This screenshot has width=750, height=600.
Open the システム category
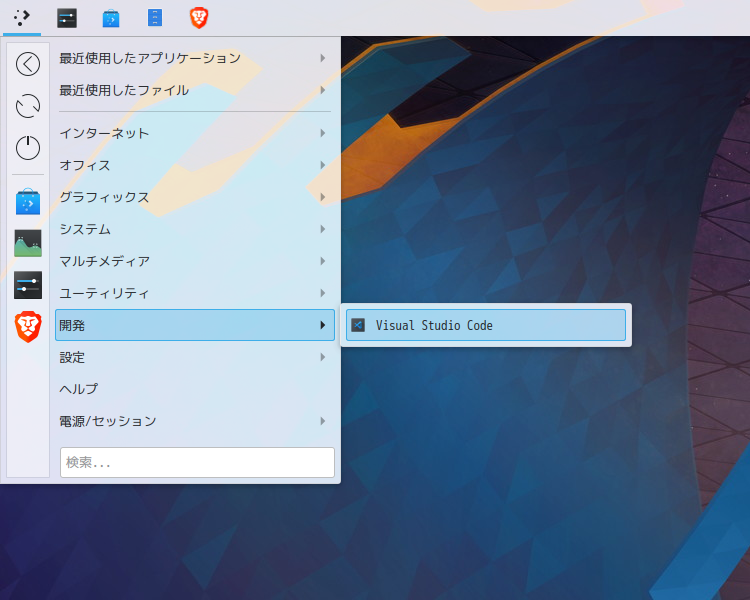pos(195,229)
